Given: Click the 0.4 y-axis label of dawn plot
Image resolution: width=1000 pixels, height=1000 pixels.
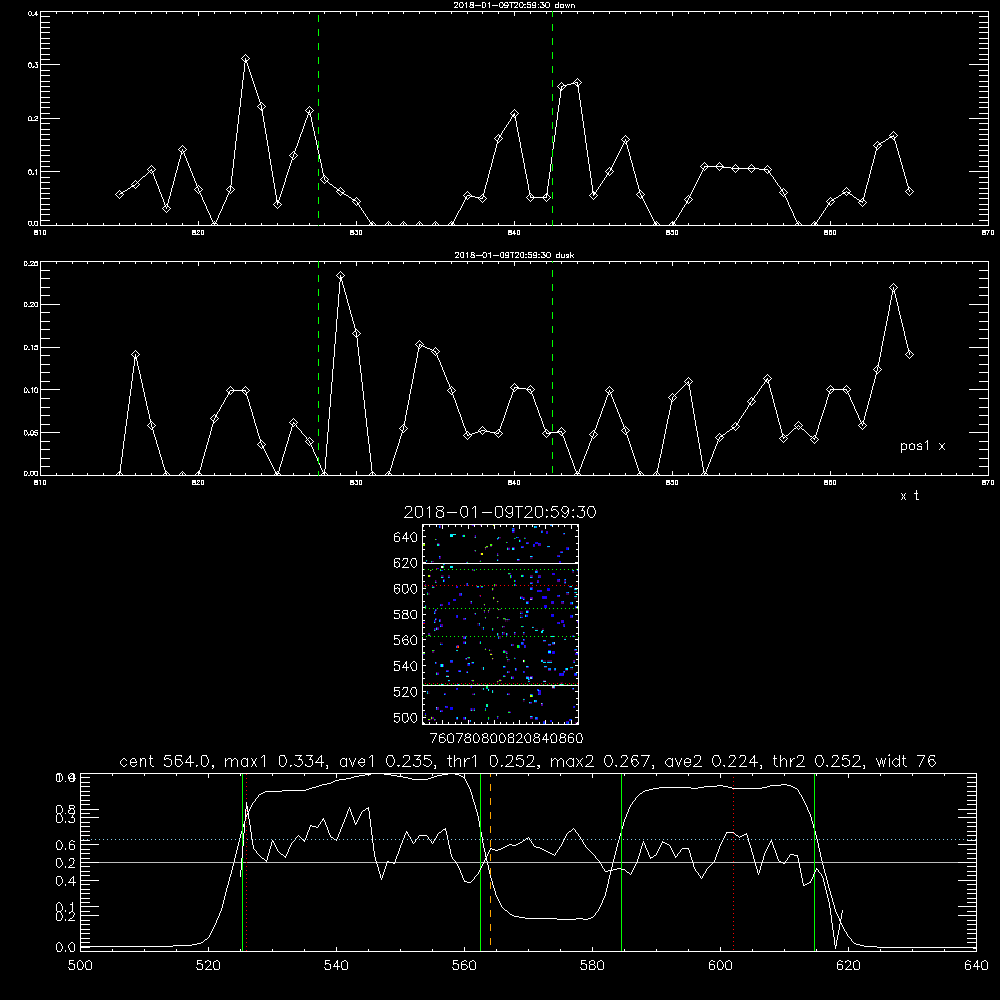Looking at the screenshot, I should click(32, 13).
